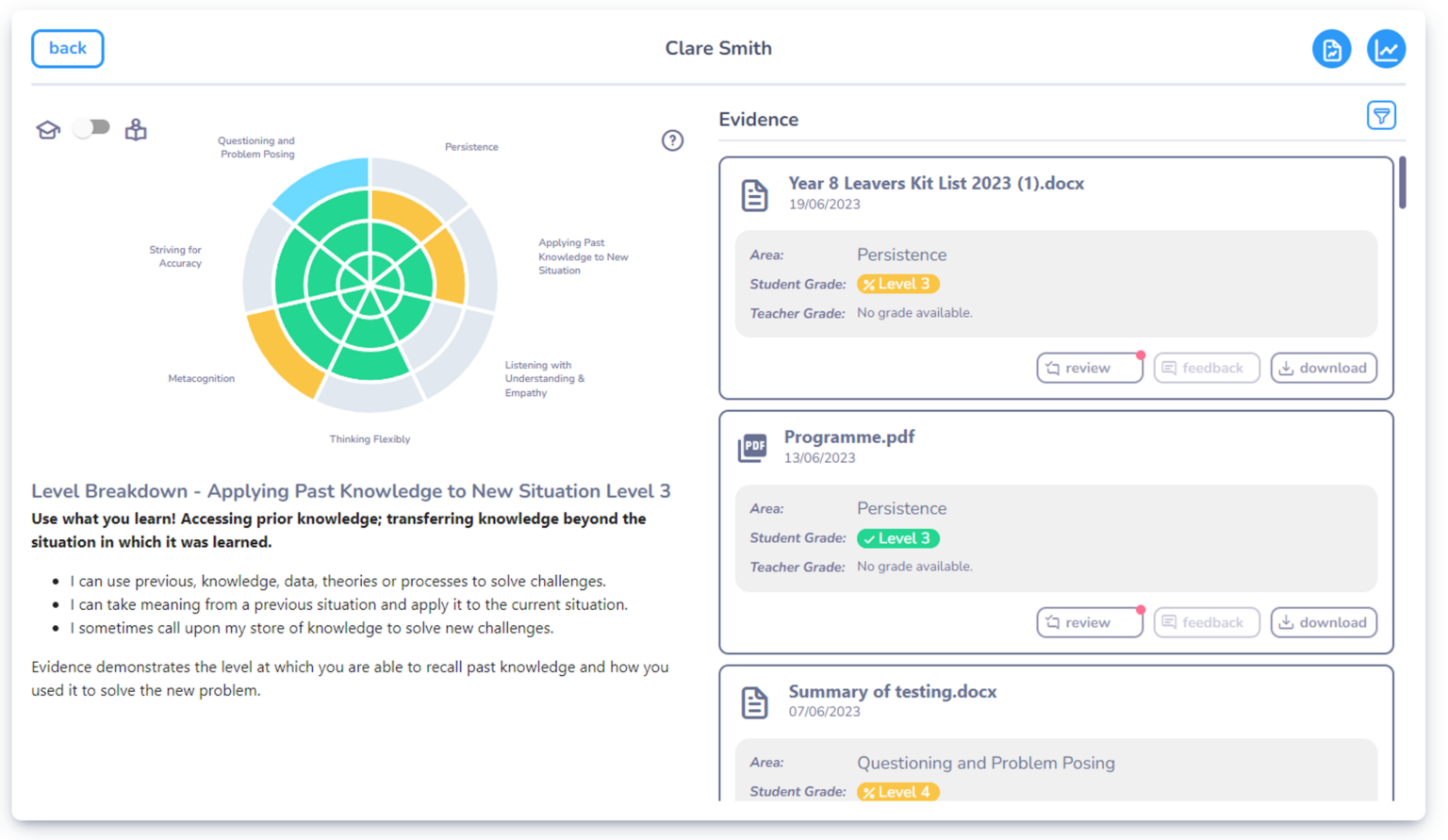Image resolution: width=1448 pixels, height=840 pixels.
Task: Click the Programme.pdf file icon
Action: pyautogui.click(x=752, y=447)
